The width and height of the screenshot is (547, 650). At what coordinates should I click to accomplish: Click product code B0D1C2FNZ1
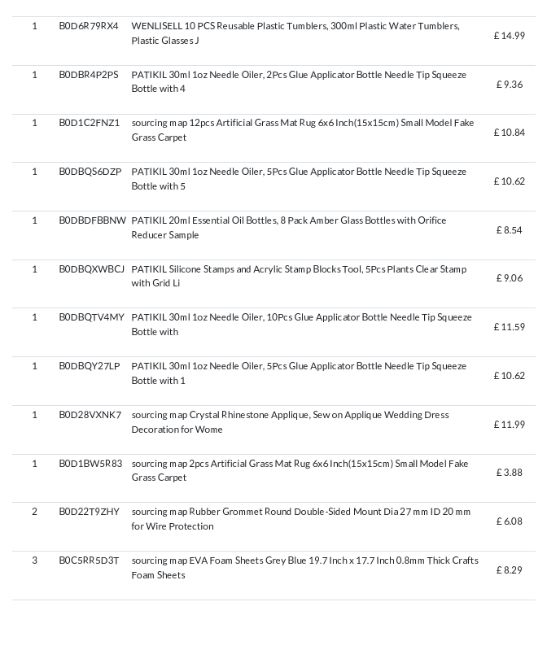tap(89, 123)
